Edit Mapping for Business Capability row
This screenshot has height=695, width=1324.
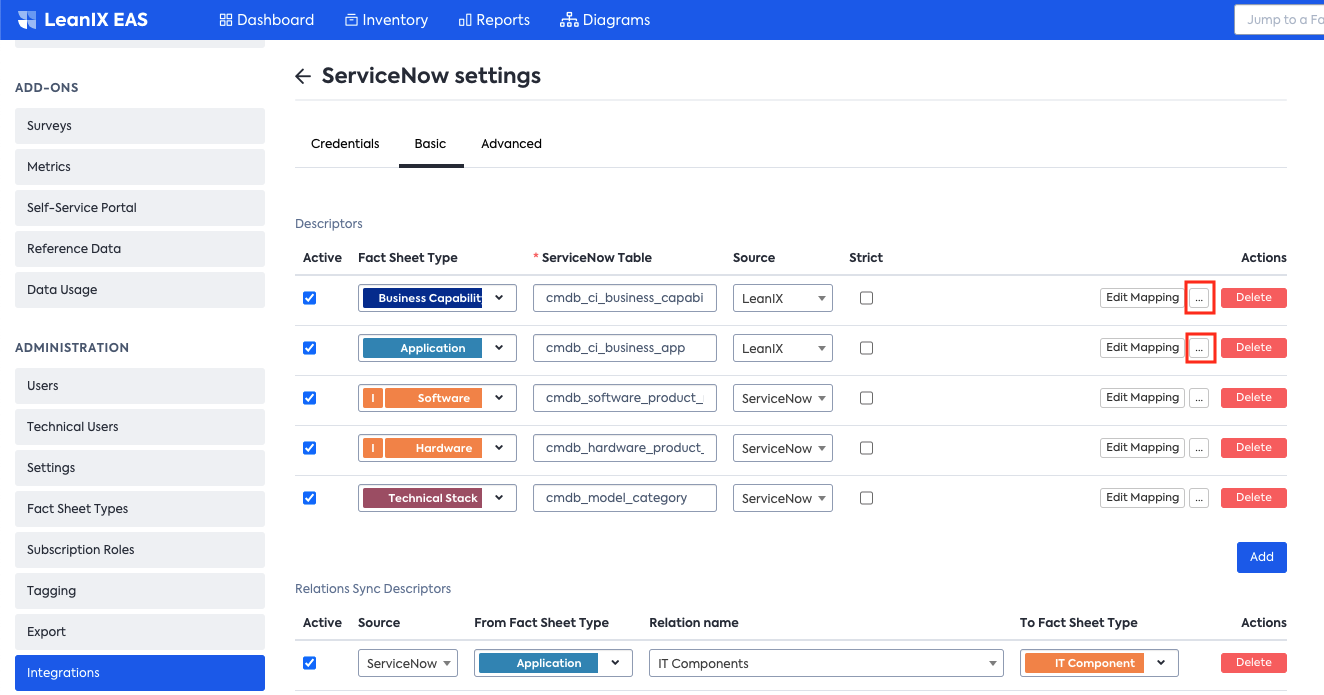point(1142,298)
